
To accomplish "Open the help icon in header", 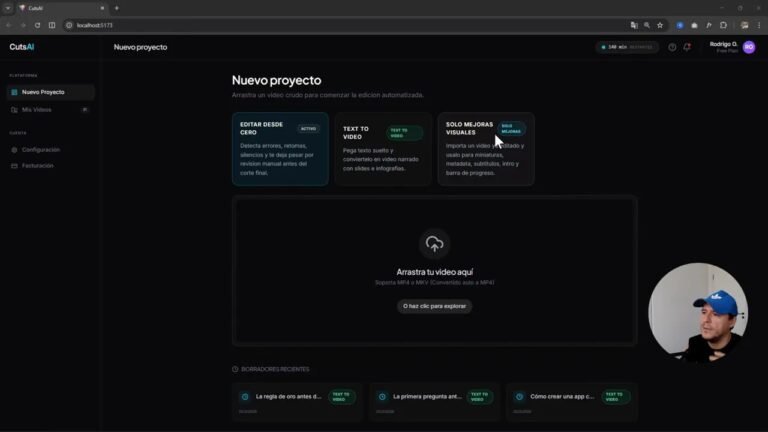I will click(x=672, y=47).
